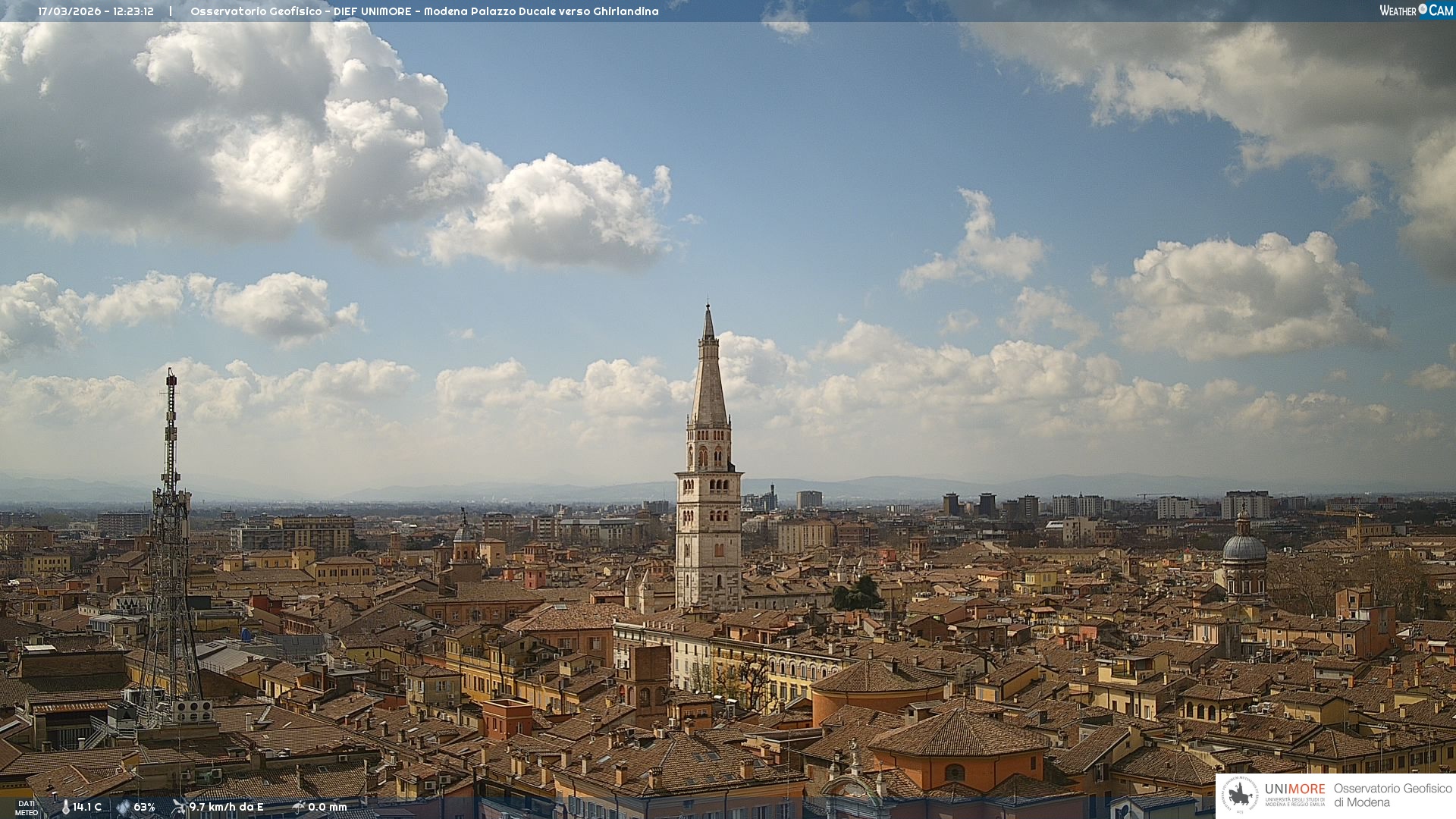The width and height of the screenshot is (1456, 819).
Task: Click the 9.7 km/h da E wind reading
Action: point(226,807)
